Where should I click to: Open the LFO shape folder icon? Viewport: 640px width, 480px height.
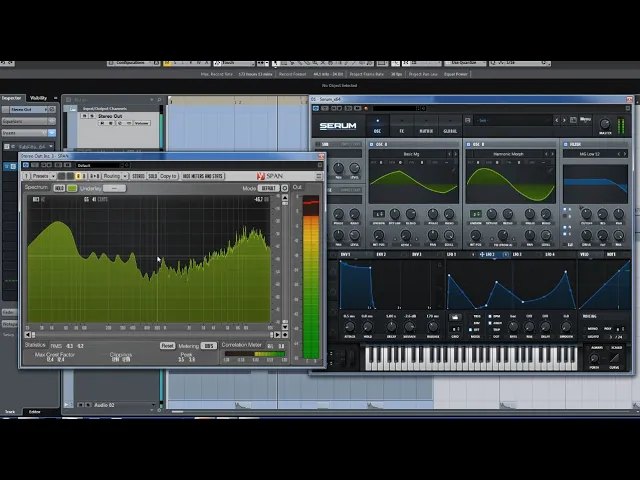(455, 317)
